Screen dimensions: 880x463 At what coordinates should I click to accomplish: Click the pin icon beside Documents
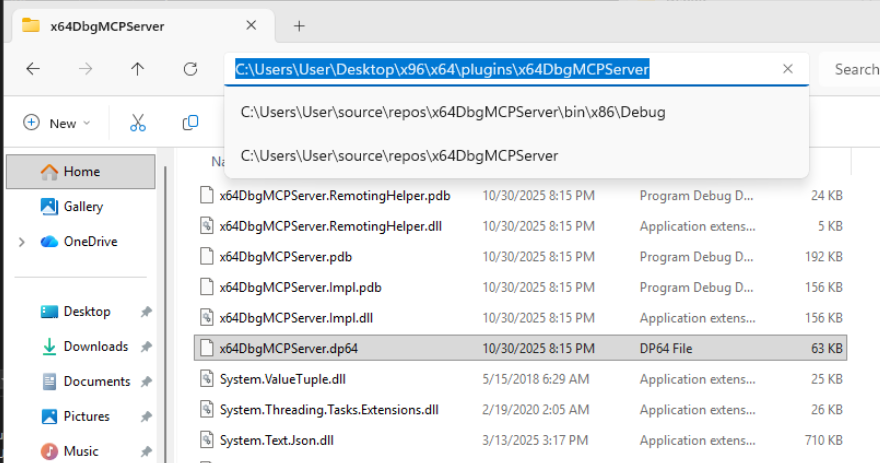146,382
